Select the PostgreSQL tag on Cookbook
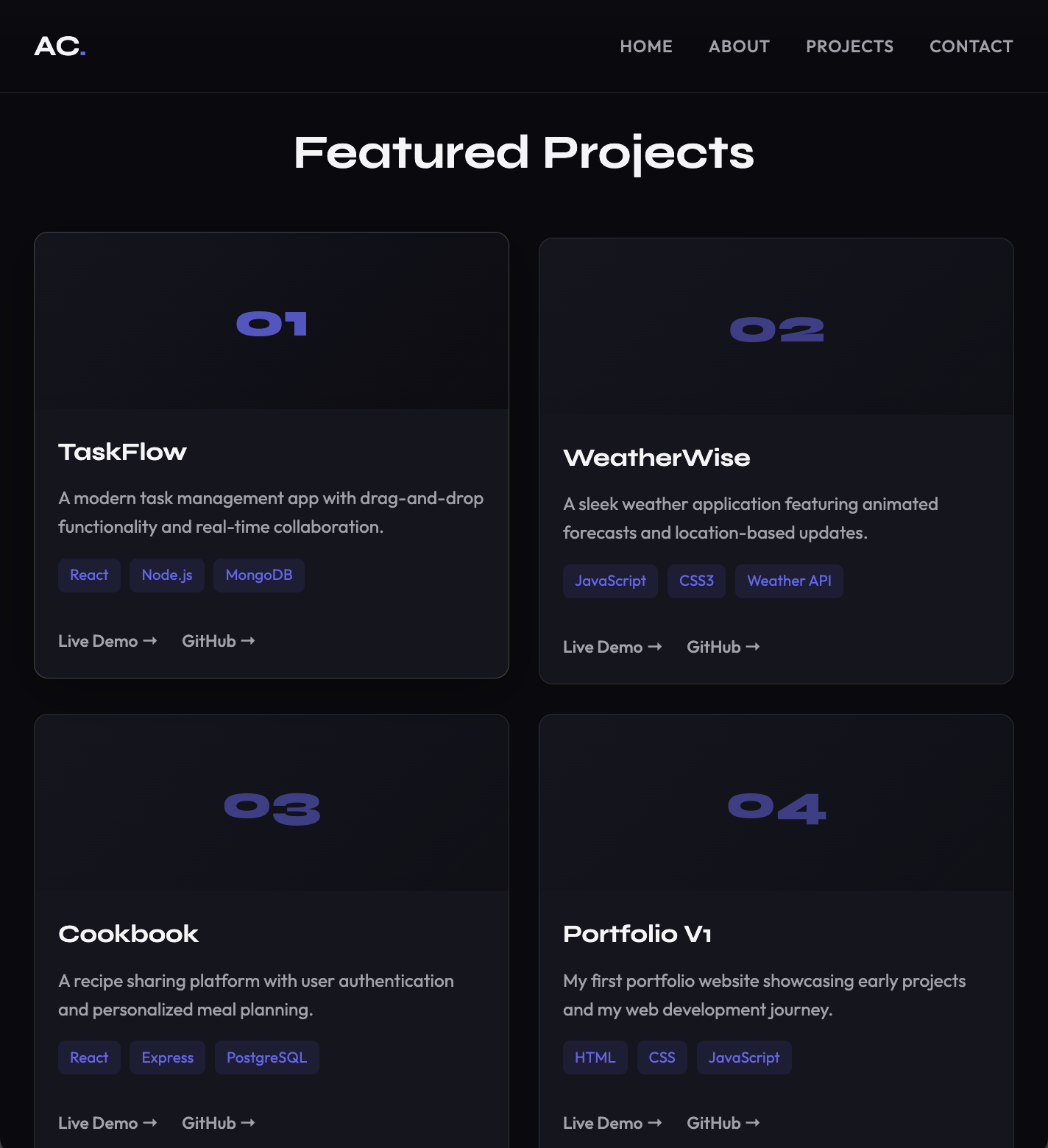1048x1148 pixels. pos(266,1057)
